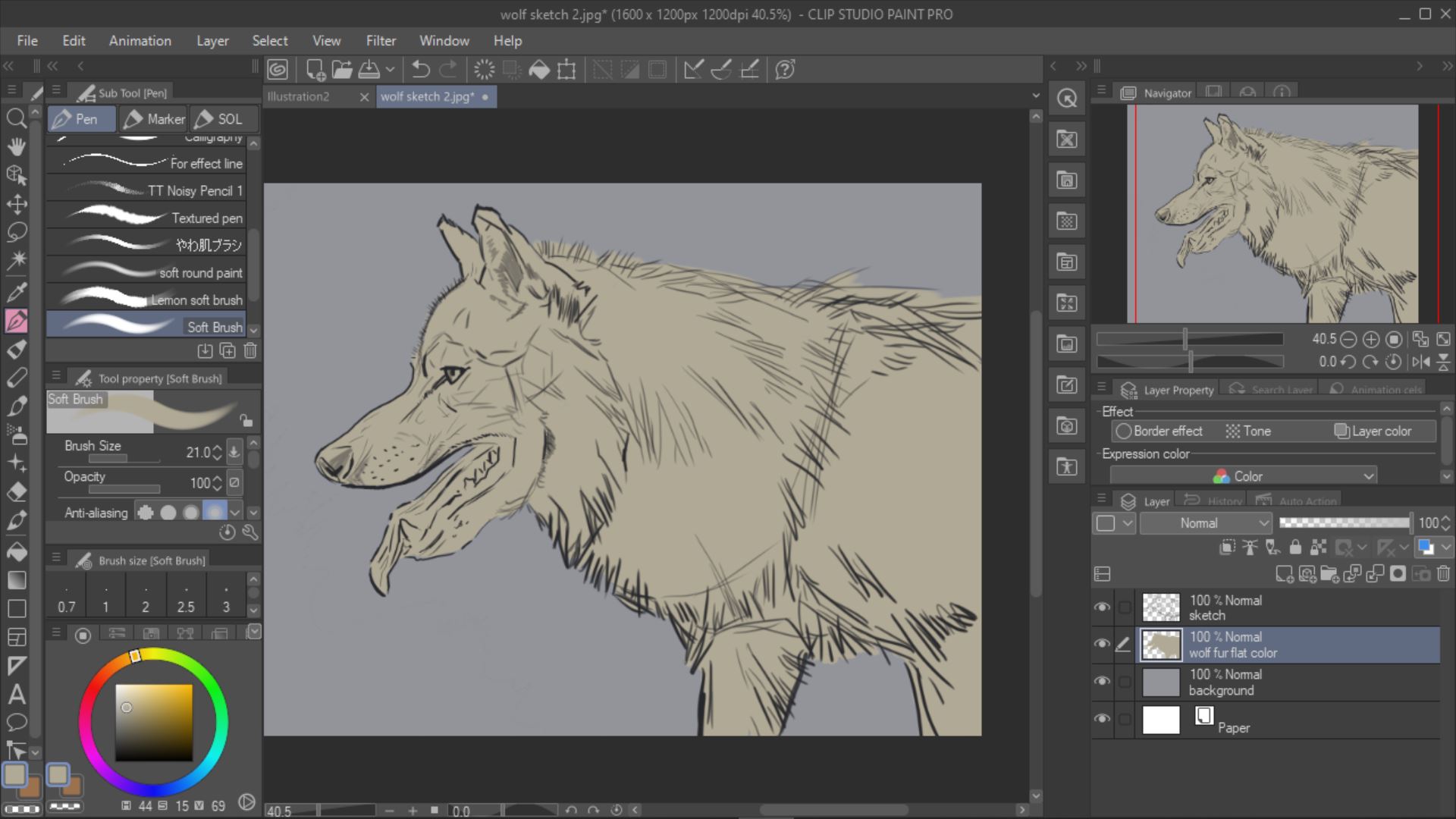Viewport: 1456px width, 819px height.
Task: Select the Move layer tool
Action: (x=16, y=204)
